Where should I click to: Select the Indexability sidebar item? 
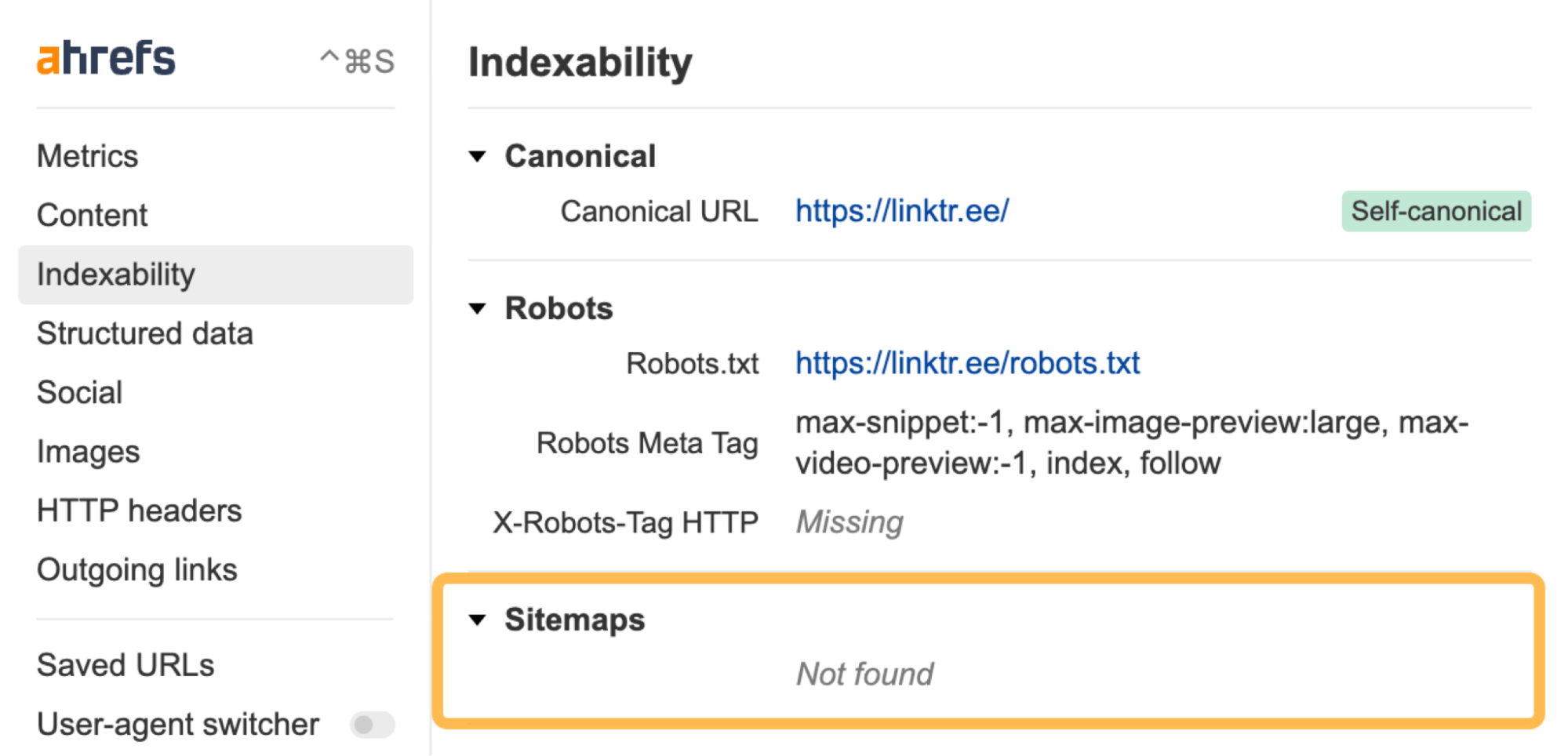coord(115,274)
